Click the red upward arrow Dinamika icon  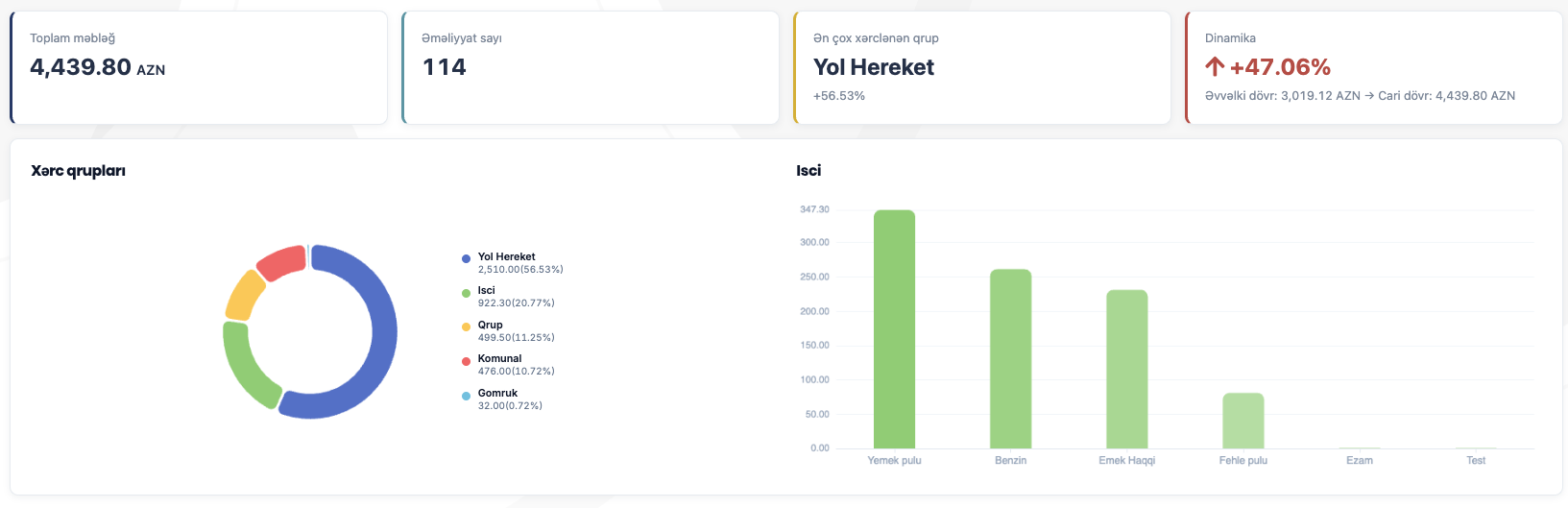(x=1215, y=66)
